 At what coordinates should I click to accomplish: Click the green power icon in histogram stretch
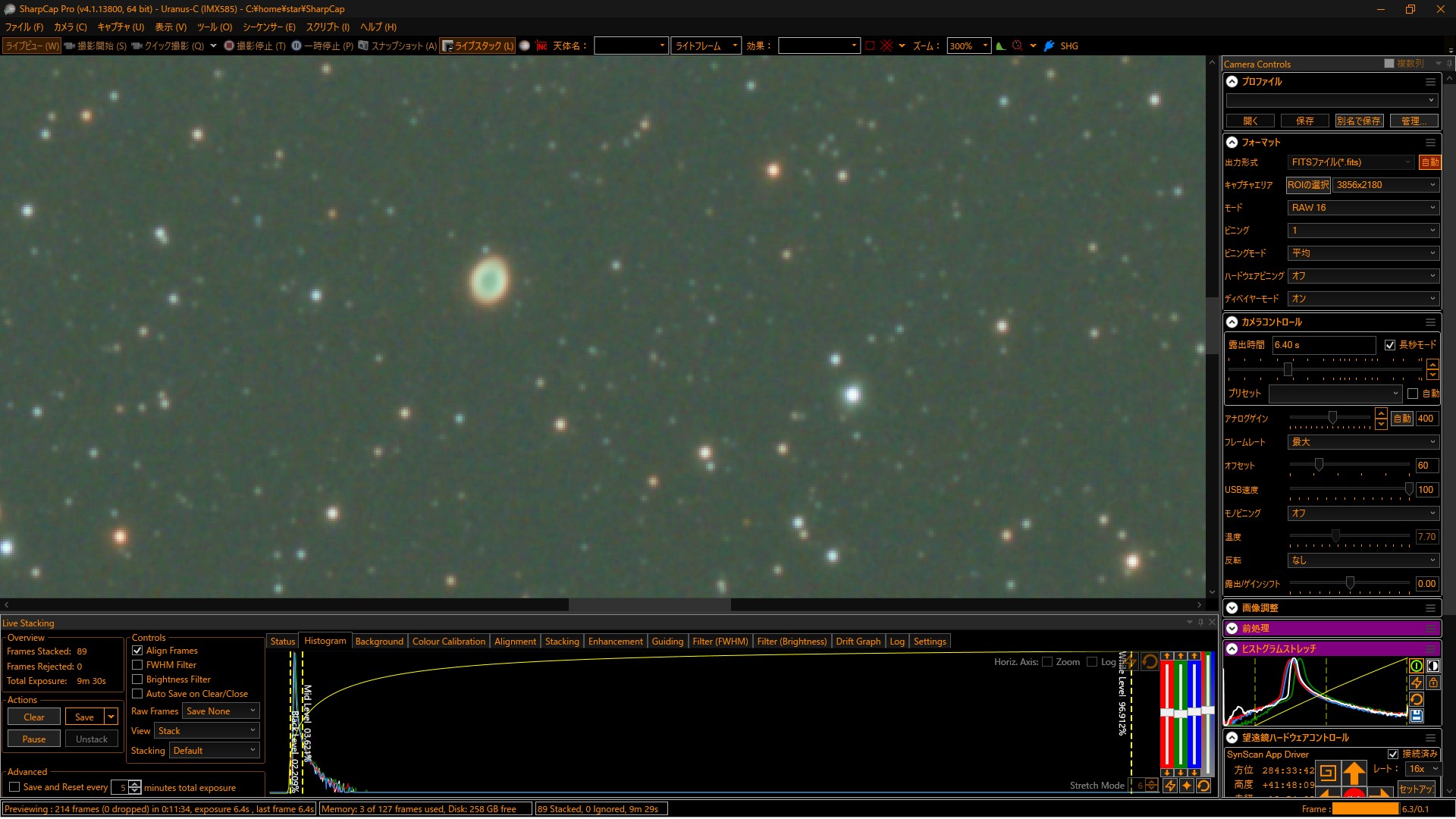[1416, 666]
